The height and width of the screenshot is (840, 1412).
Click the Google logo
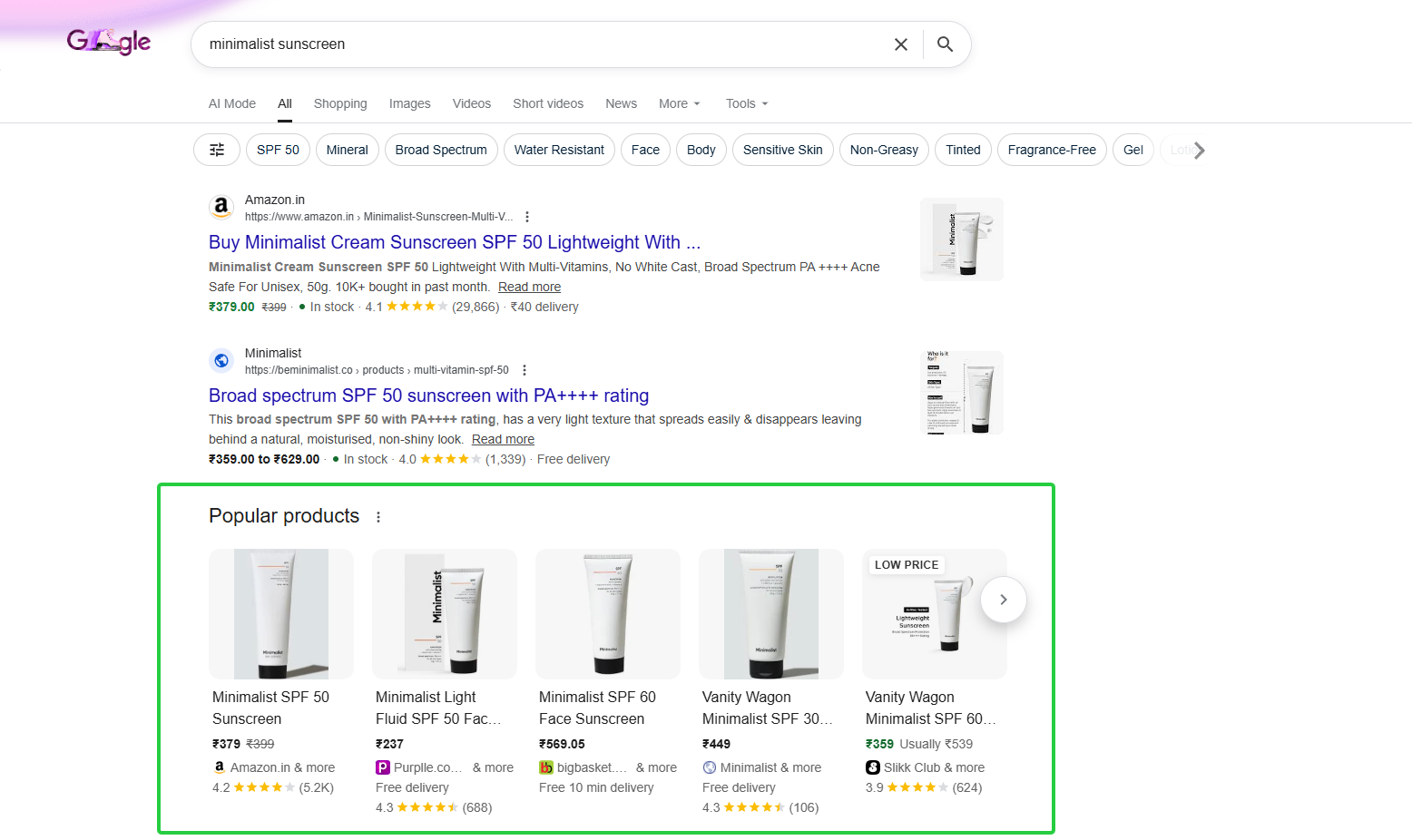(109, 42)
